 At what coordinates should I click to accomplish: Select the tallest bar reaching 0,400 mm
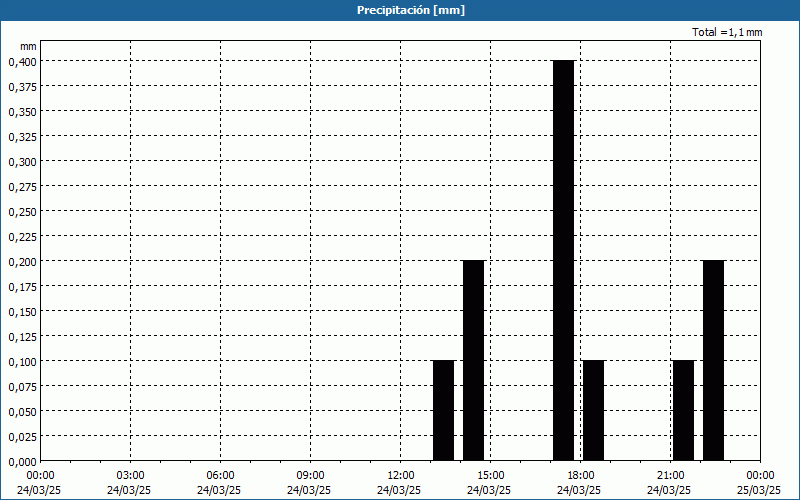pyautogui.click(x=563, y=260)
